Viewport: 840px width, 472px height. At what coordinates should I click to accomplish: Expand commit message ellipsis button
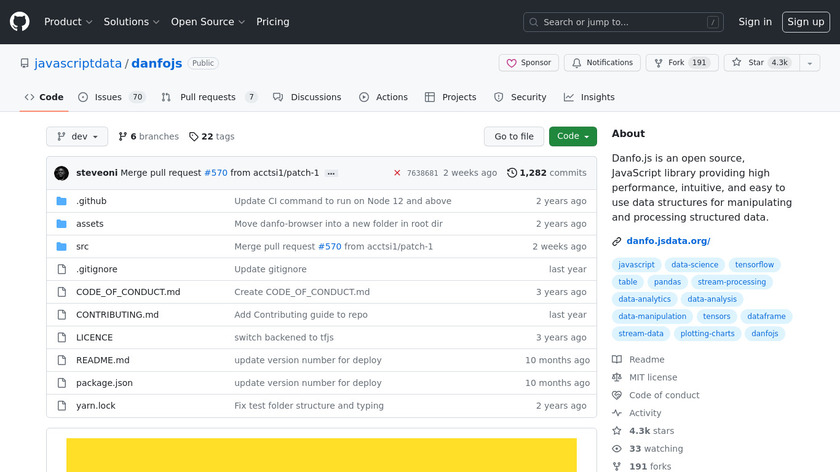click(331, 173)
